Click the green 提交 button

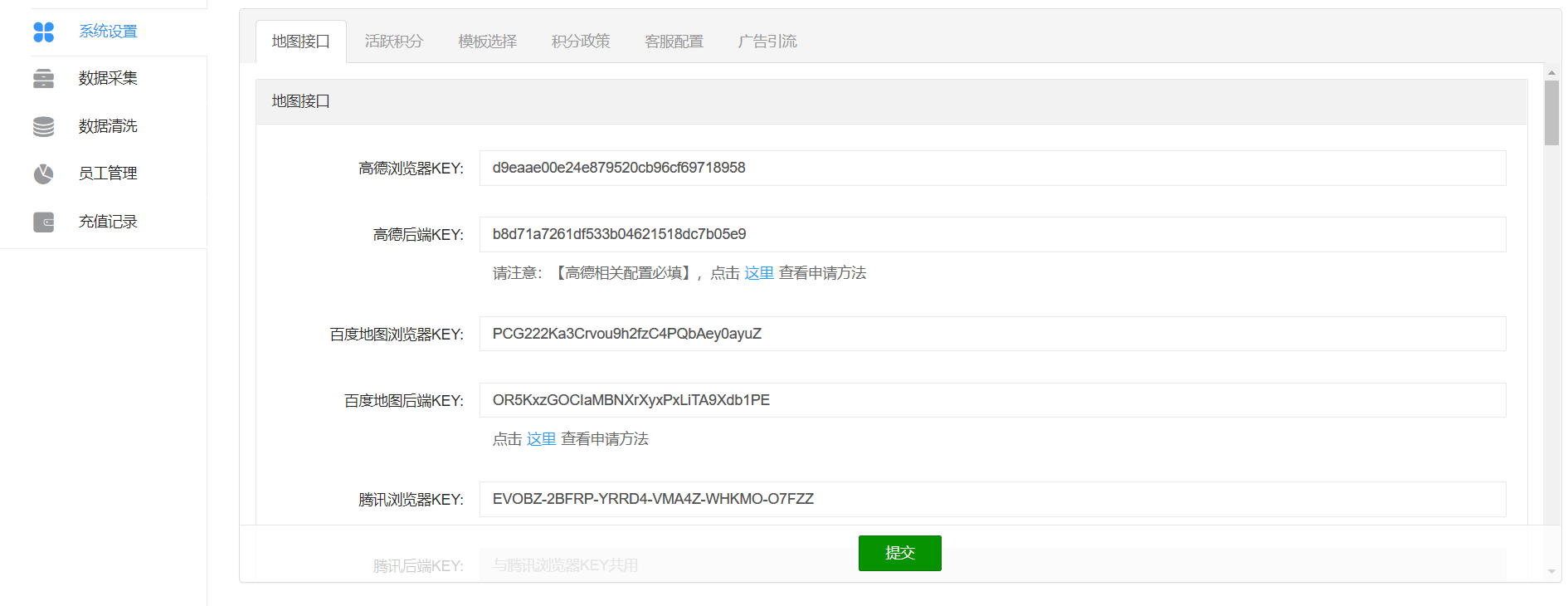(x=900, y=553)
